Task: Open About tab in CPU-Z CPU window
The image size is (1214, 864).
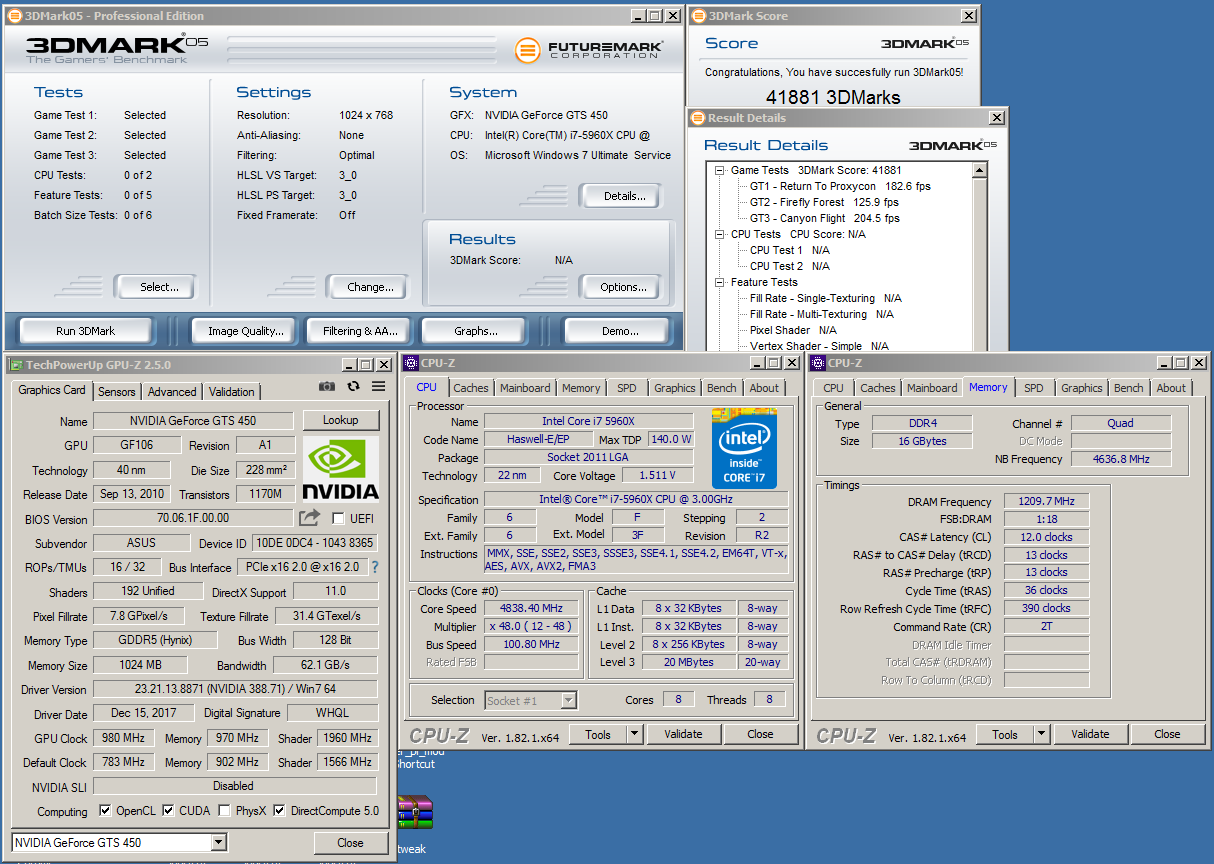Action: [764, 388]
